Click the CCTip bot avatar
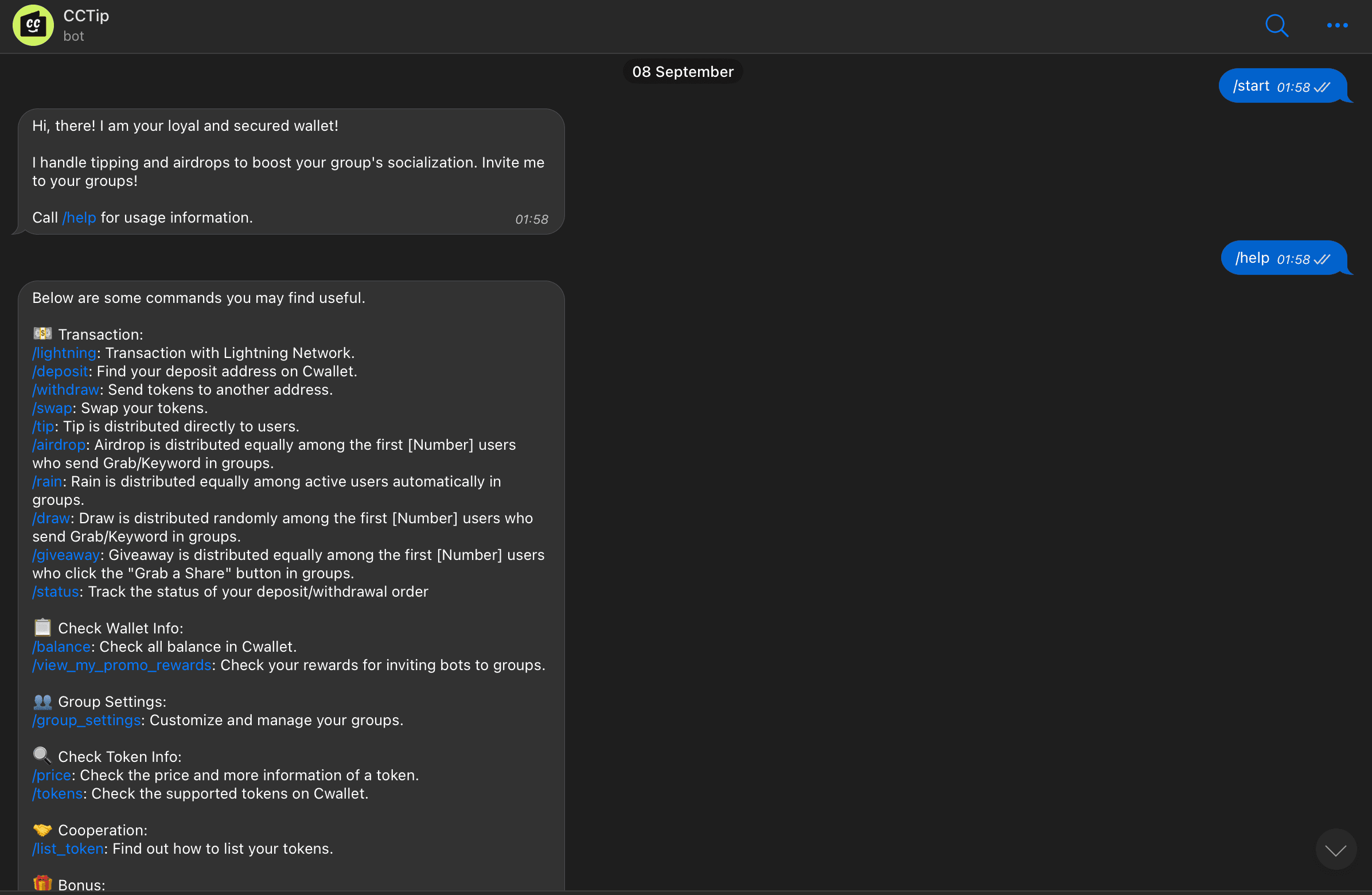The image size is (1372, 895). [33, 25]
